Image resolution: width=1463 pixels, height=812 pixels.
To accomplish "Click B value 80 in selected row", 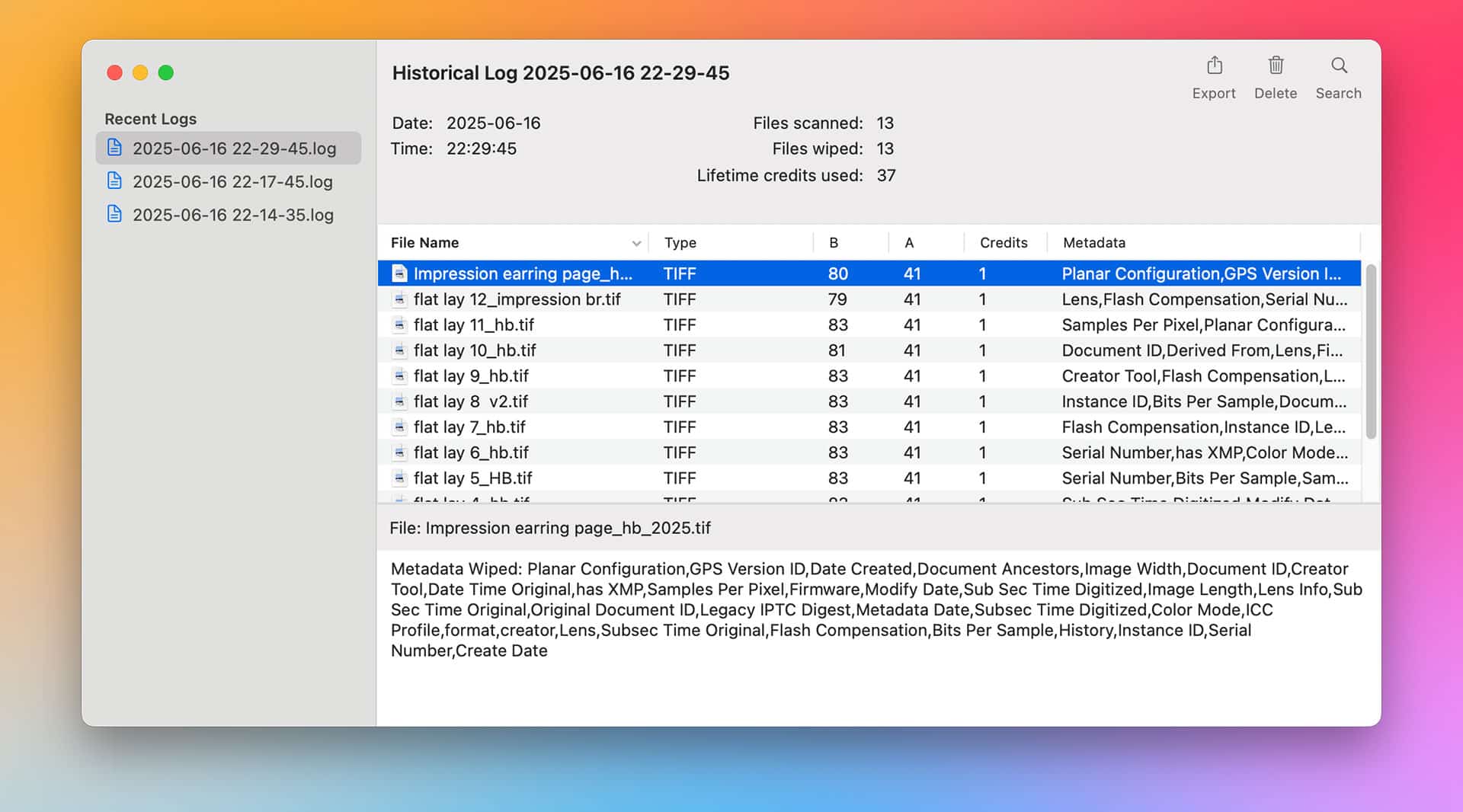I will tap(838, 273).
